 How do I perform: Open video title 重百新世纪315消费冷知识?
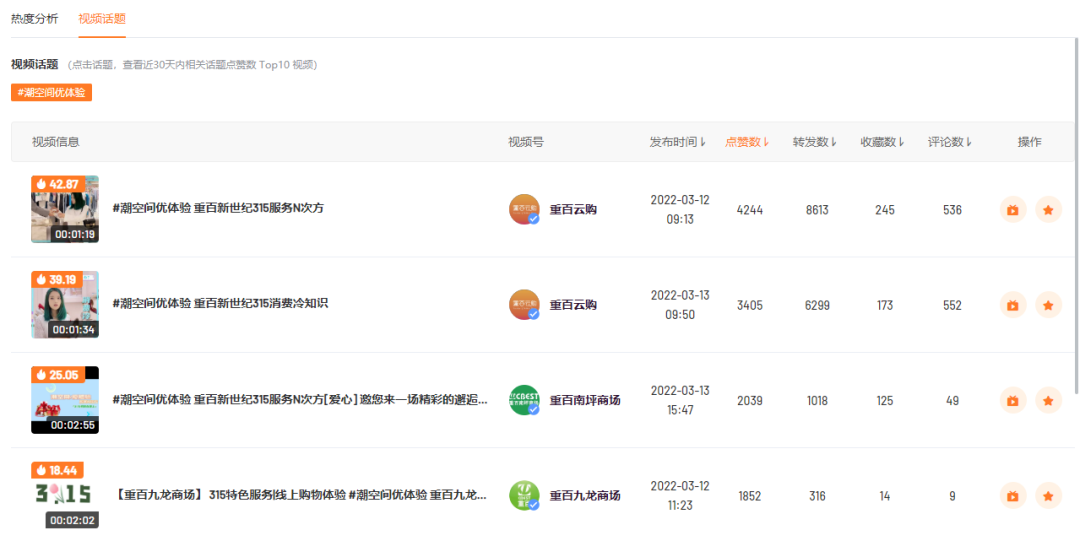tap(220, 304)
